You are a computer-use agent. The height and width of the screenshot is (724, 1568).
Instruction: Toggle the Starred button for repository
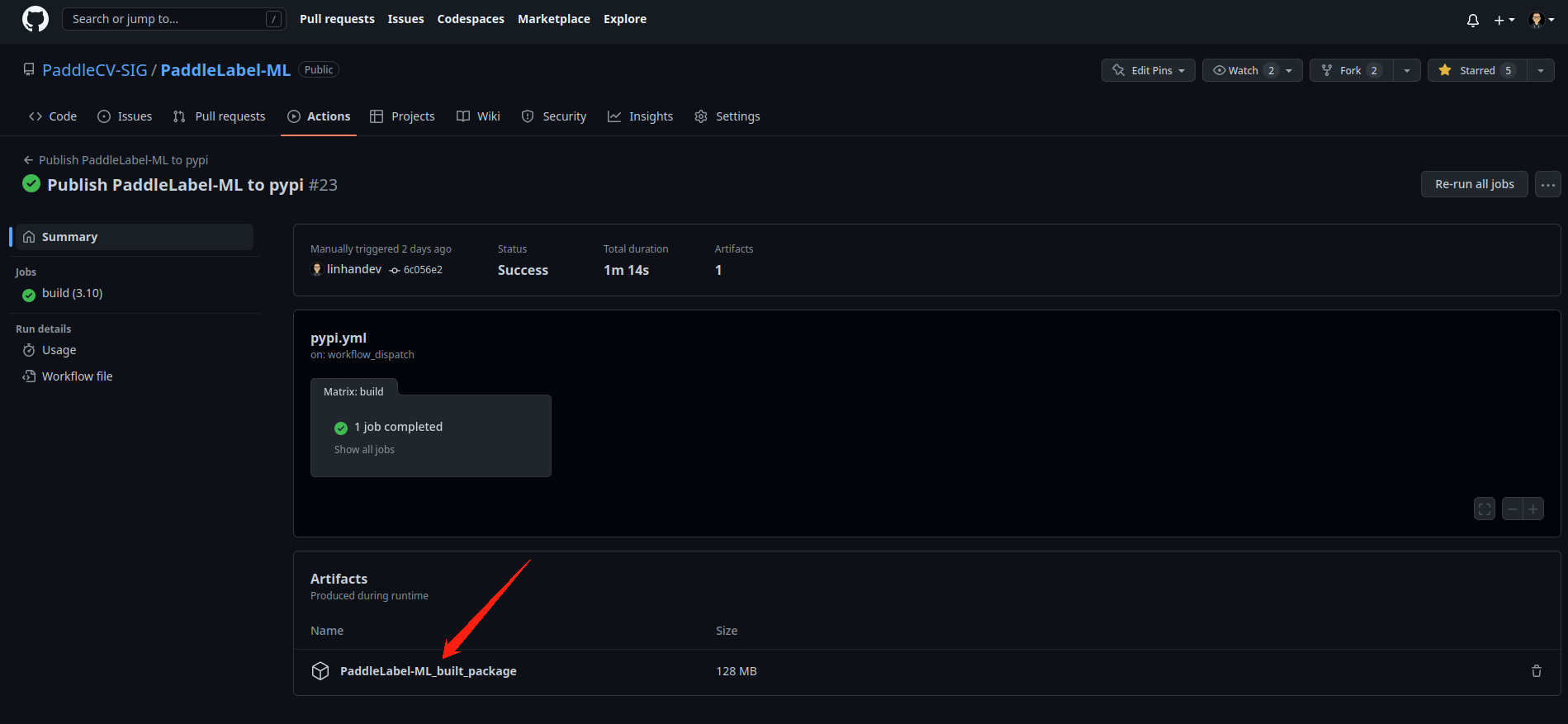tap(1476, 70)
